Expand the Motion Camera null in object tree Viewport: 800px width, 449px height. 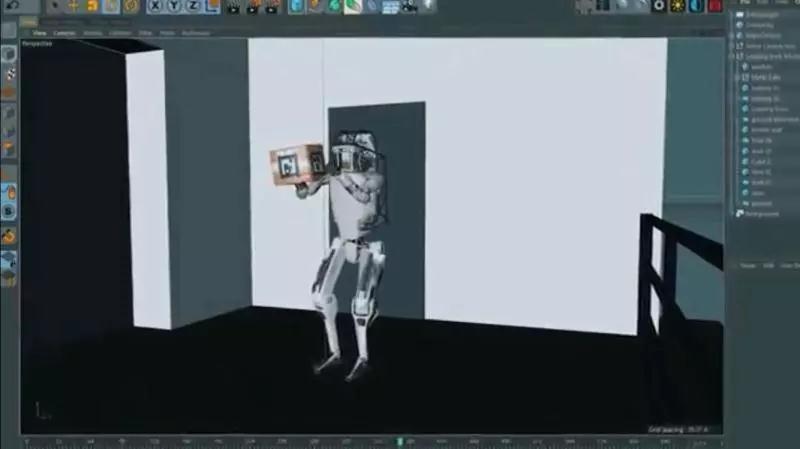[738, 45]
